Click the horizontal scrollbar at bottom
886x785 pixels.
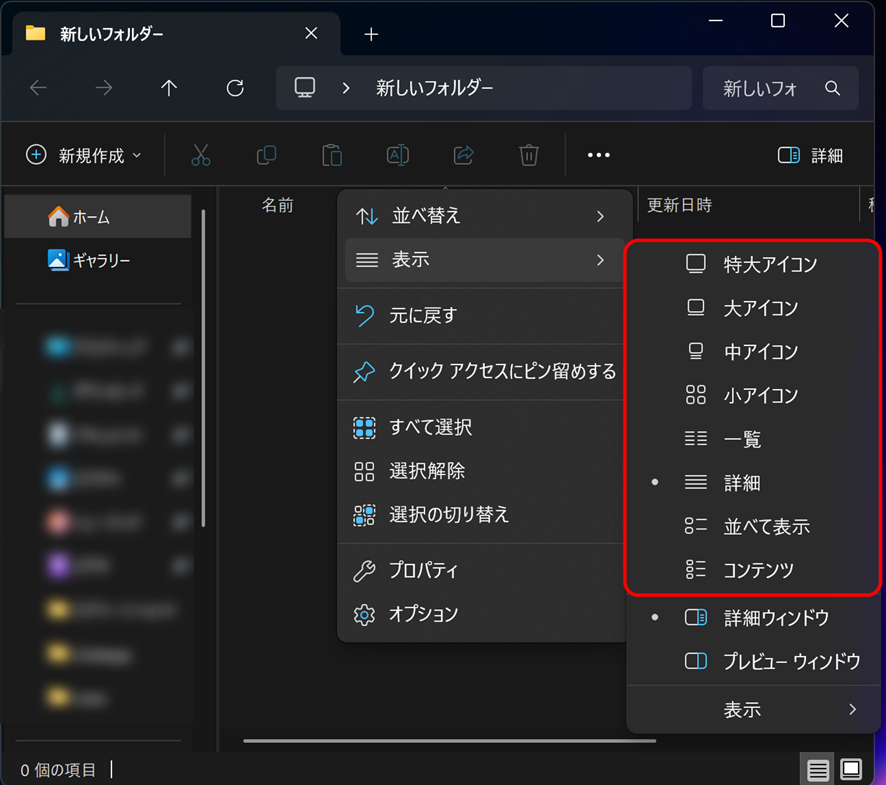pos(449,741)
